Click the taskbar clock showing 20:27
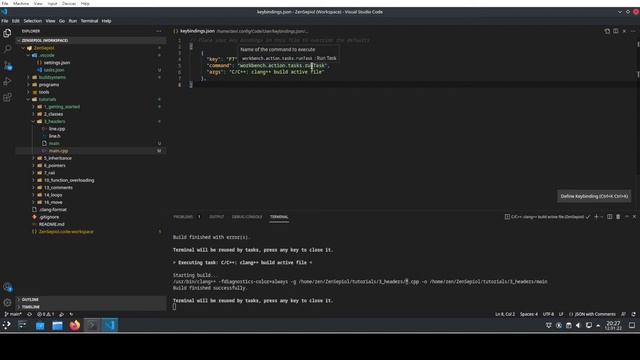 (613, 325)
